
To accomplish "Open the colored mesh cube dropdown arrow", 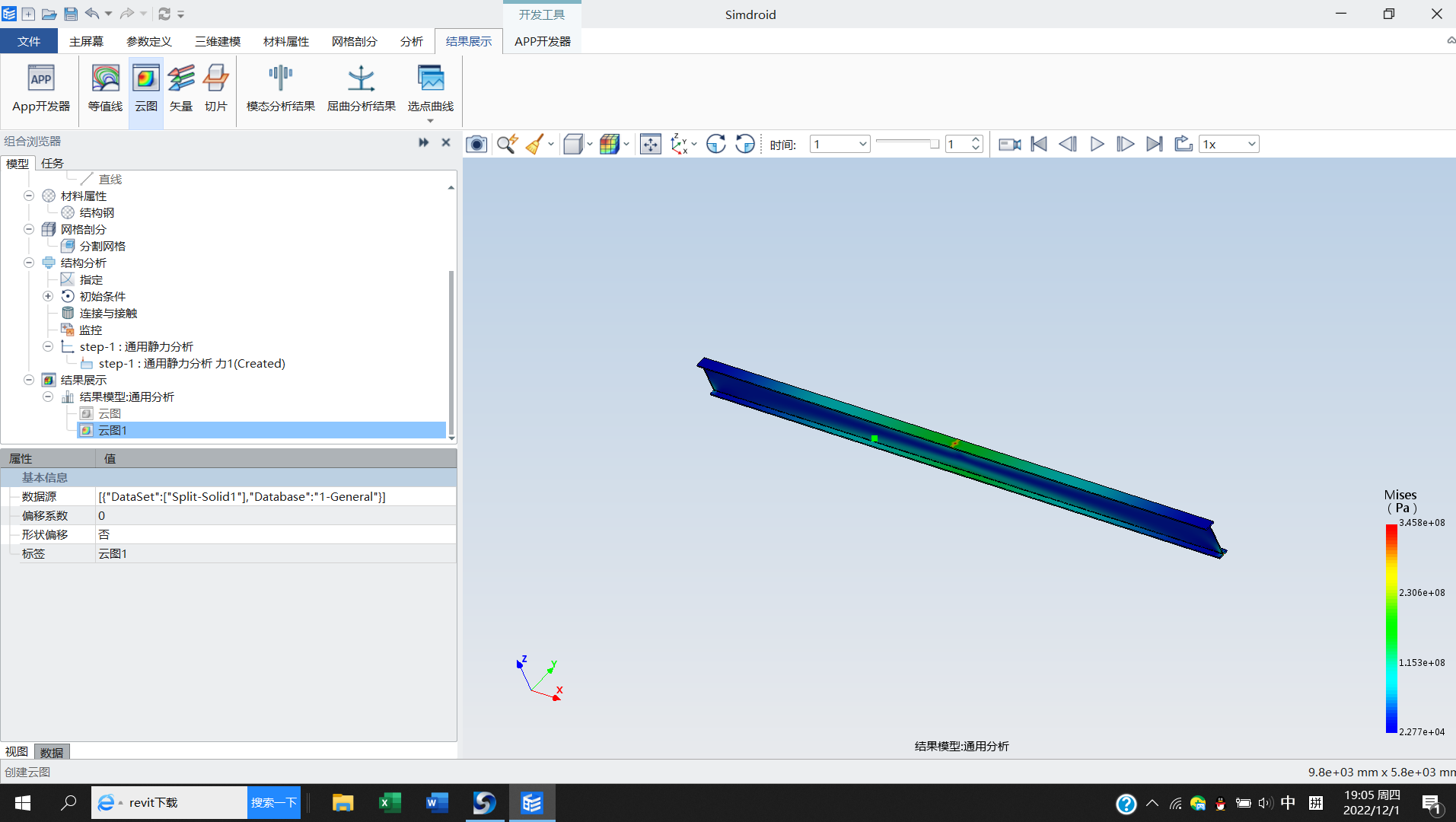I will (x=626, y=144).
